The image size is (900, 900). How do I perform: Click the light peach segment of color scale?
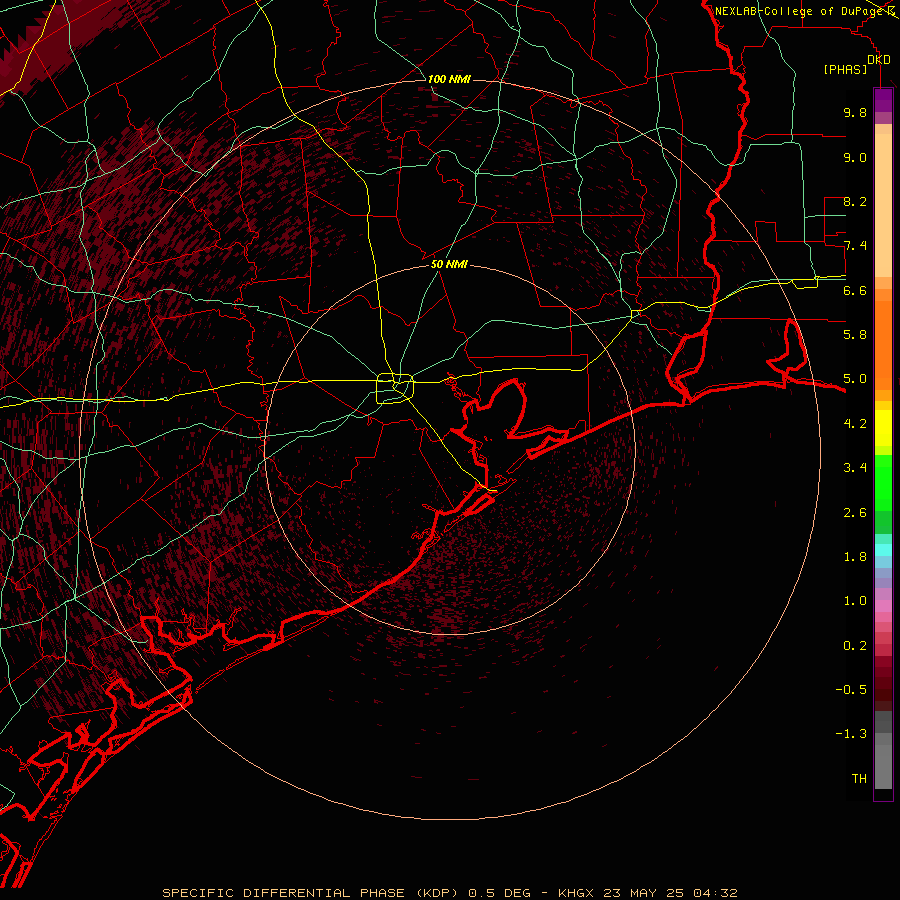883,206
